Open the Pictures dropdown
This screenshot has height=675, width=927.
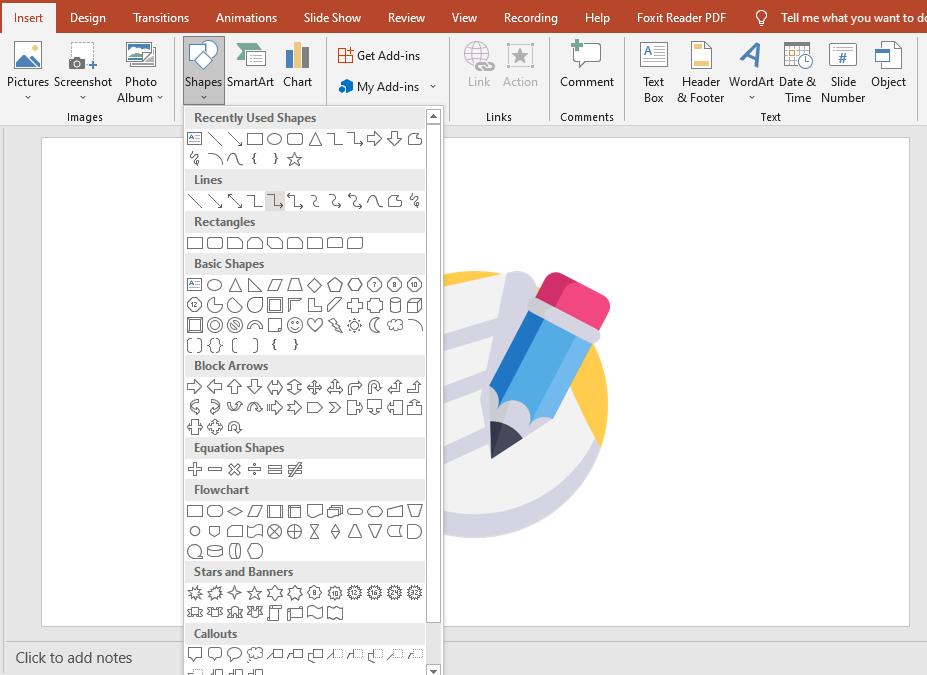(x=28, y=98)
